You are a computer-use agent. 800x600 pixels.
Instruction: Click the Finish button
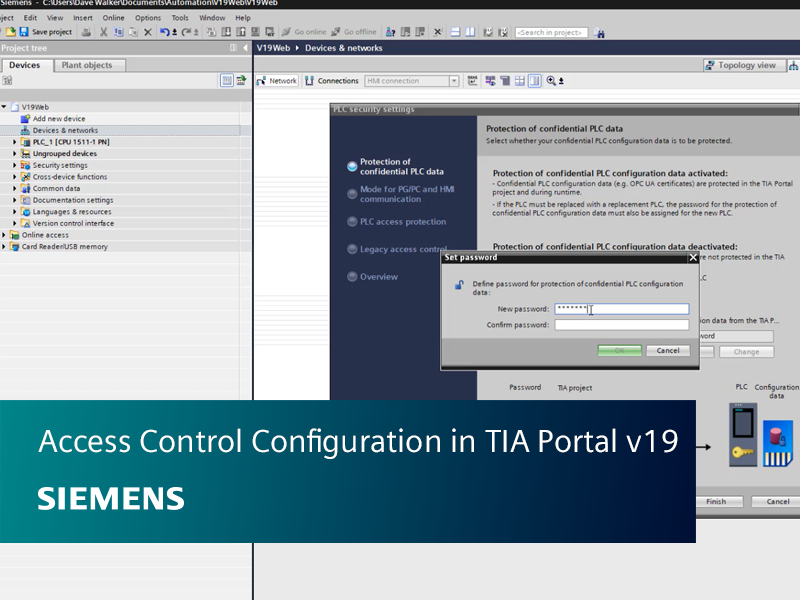(x=719, y=501)
